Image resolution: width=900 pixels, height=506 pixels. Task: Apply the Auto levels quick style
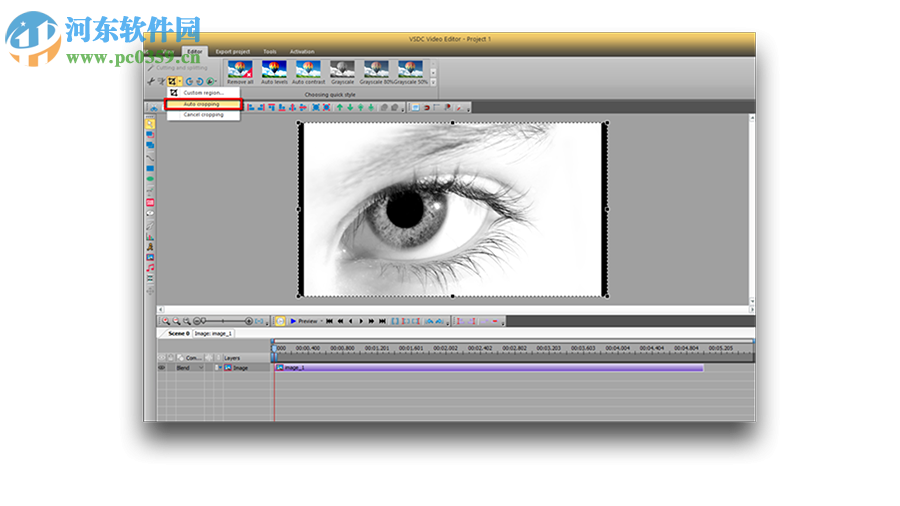(x=274, y=73)
